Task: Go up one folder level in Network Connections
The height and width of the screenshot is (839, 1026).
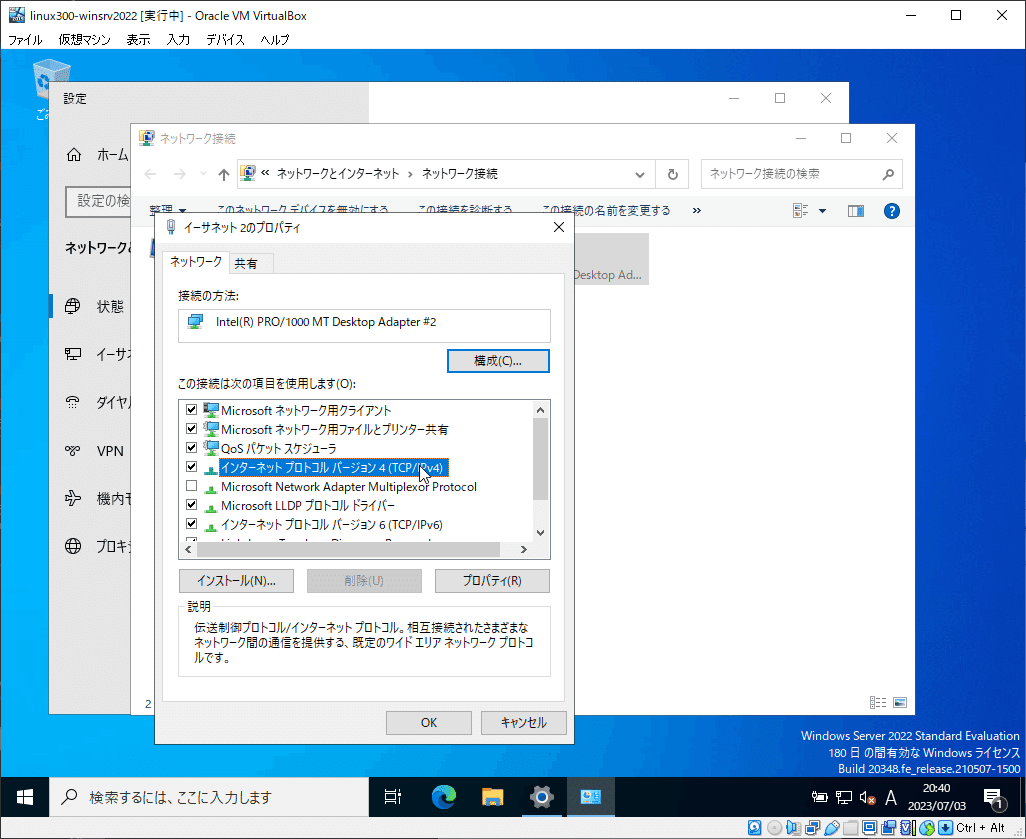Action: [x=224, y=174]
